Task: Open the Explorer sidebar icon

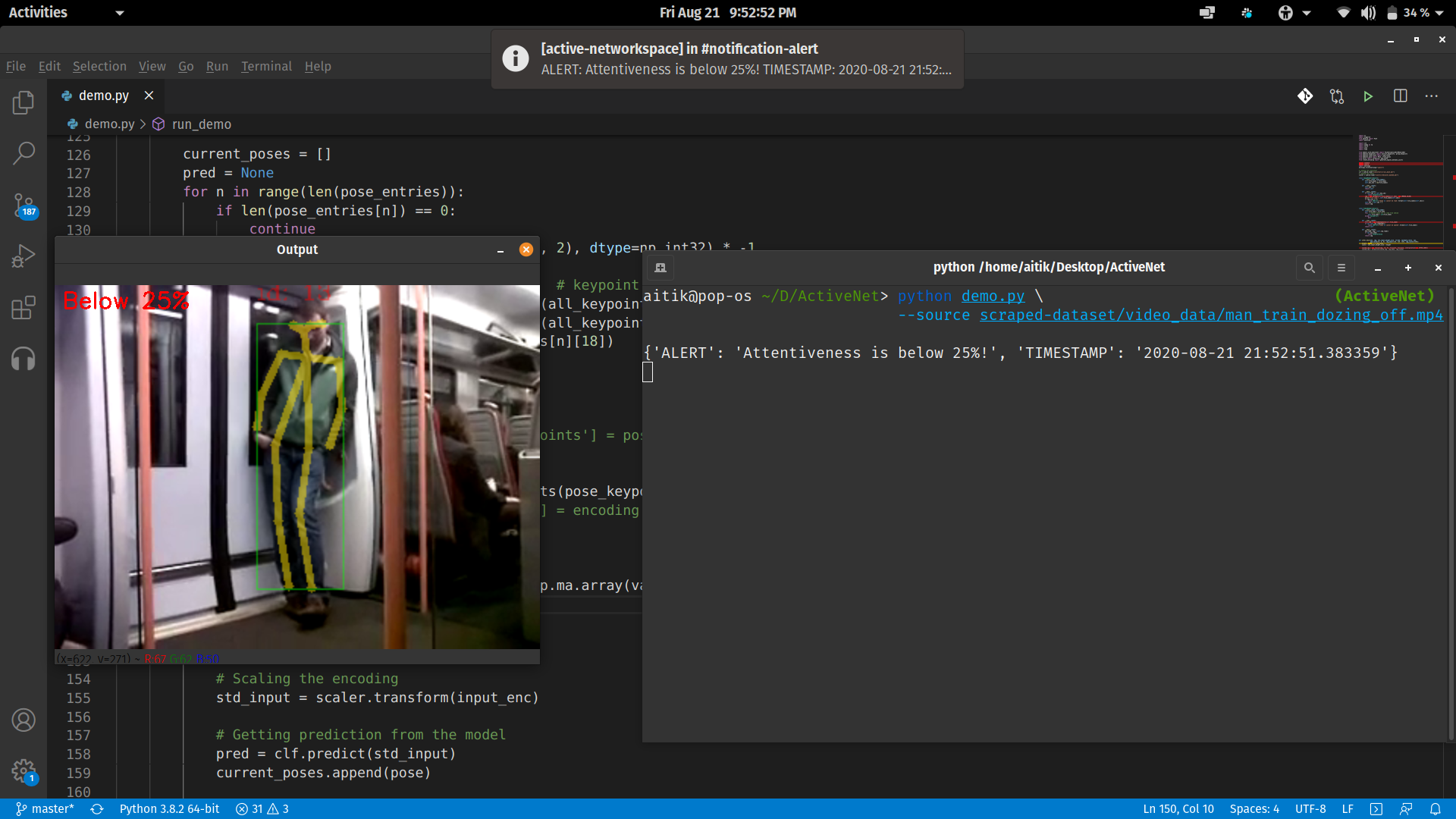Action: coord(24,102)
